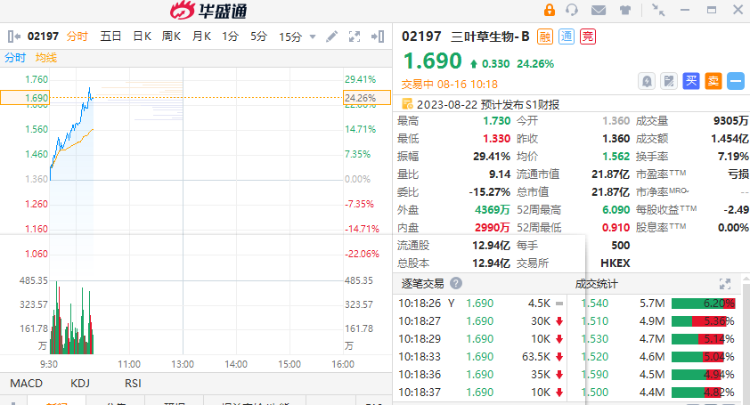This screenshot has height=405, width=750.
Task: Select the MACD indicator
Action: [26, 383]
